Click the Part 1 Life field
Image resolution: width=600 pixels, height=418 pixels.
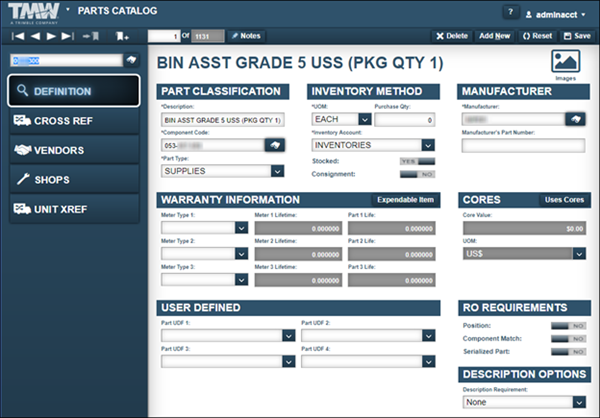(x=391, y=228)
